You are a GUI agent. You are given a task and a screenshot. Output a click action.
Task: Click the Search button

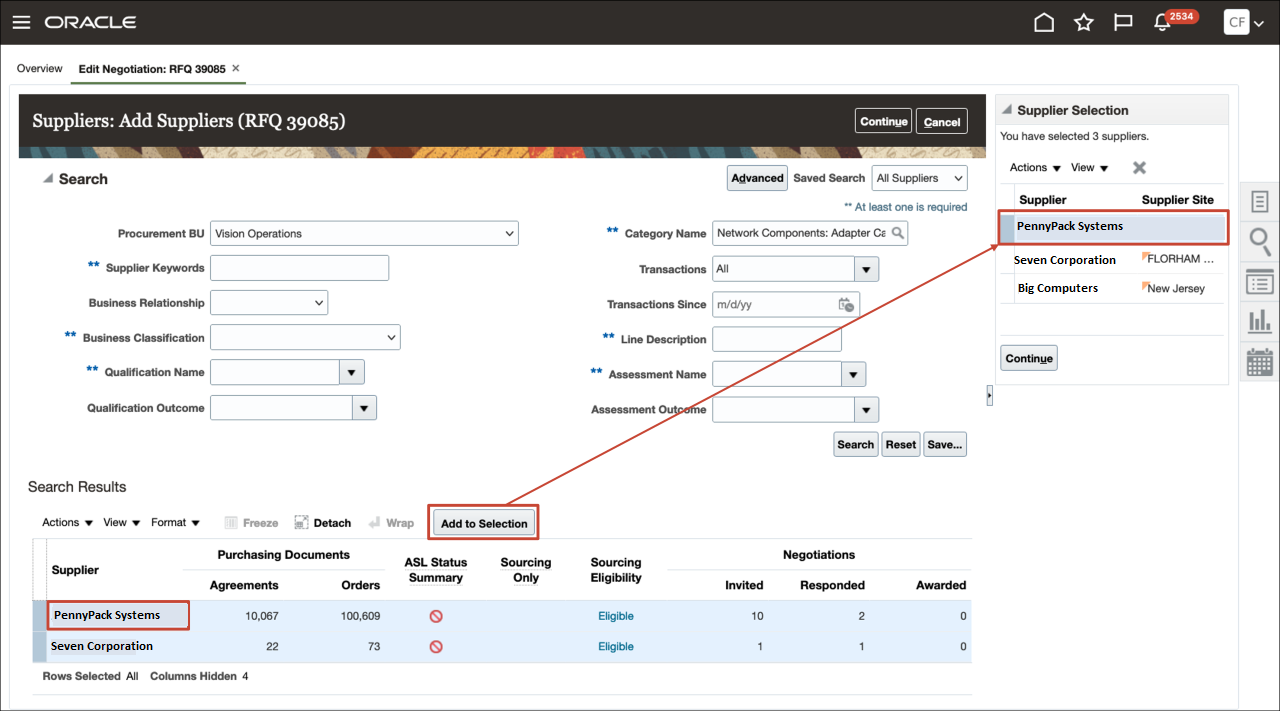855,444
